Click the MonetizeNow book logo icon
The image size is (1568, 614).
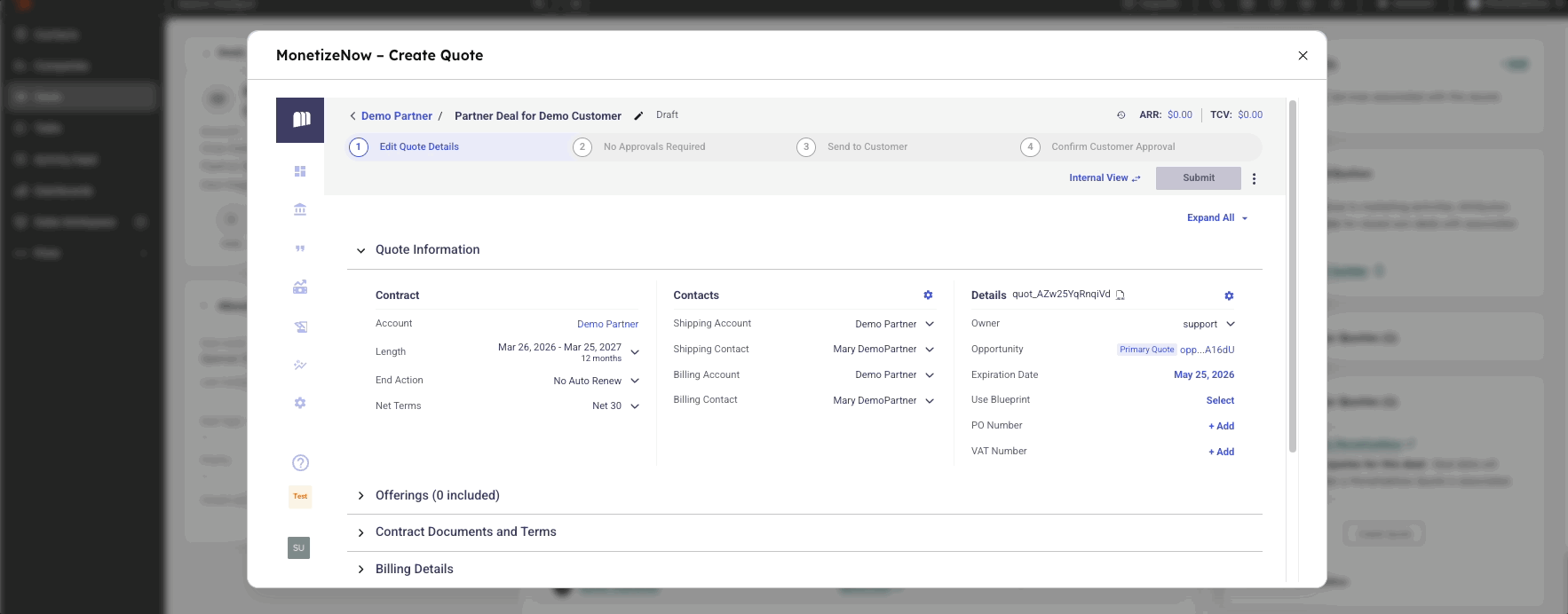tap(300, 120)
